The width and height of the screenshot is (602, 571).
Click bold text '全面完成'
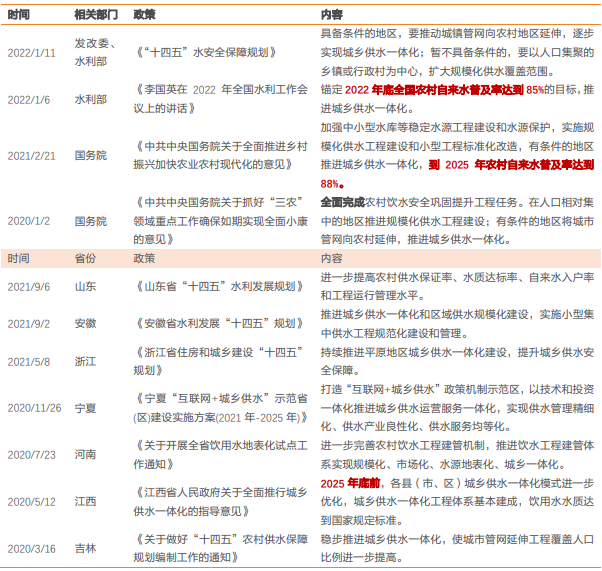pyautogui.click(x=342, y=202)
